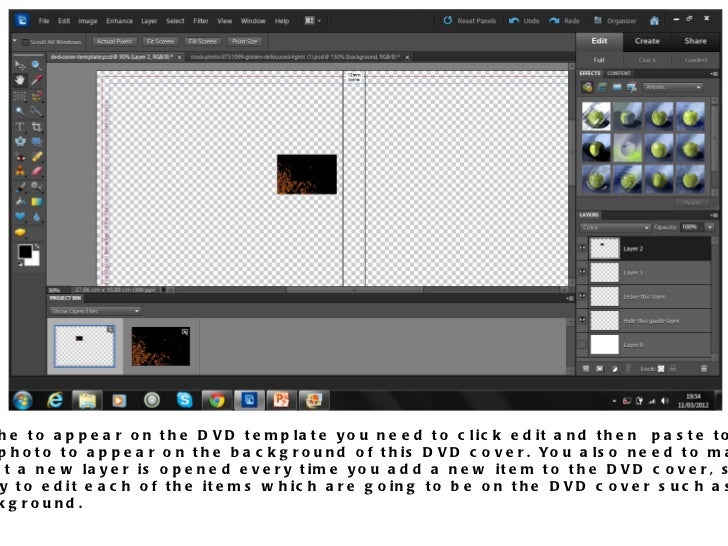
Task: Open the Show Open Files dropdown
Action: tap(95, 311)
